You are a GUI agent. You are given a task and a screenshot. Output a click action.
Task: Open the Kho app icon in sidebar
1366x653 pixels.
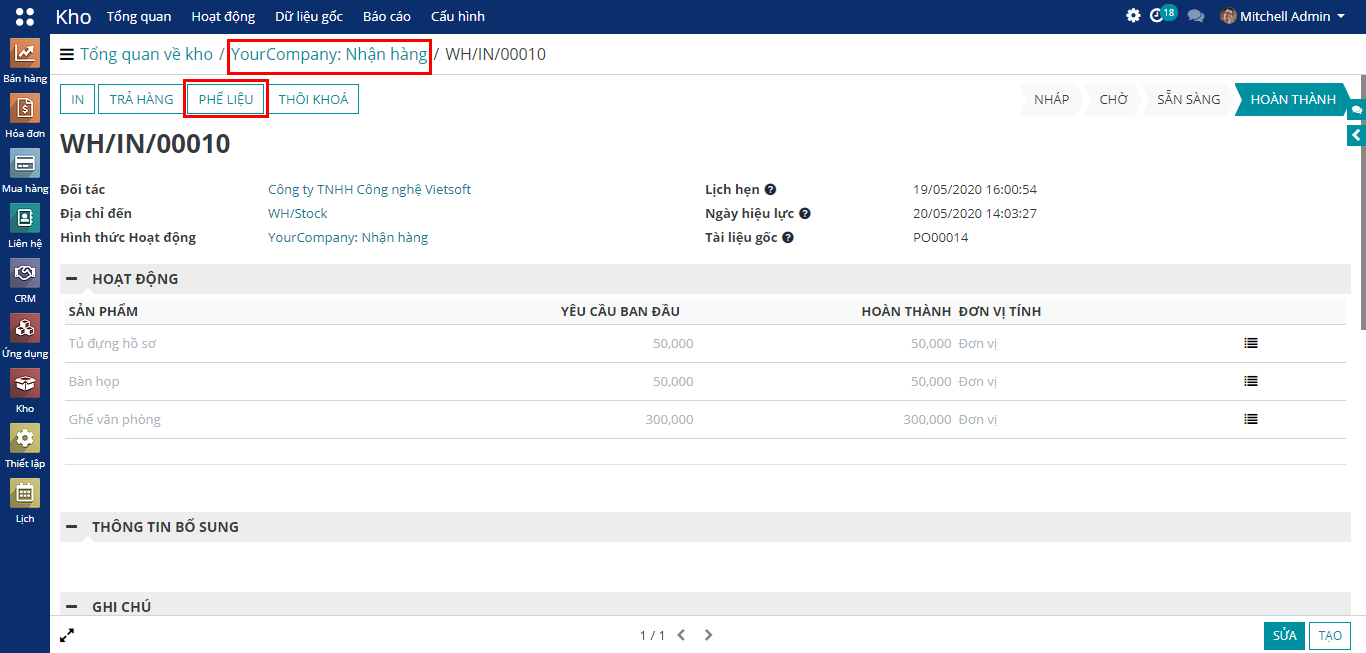pyautogui.click(x=25, y=384)
